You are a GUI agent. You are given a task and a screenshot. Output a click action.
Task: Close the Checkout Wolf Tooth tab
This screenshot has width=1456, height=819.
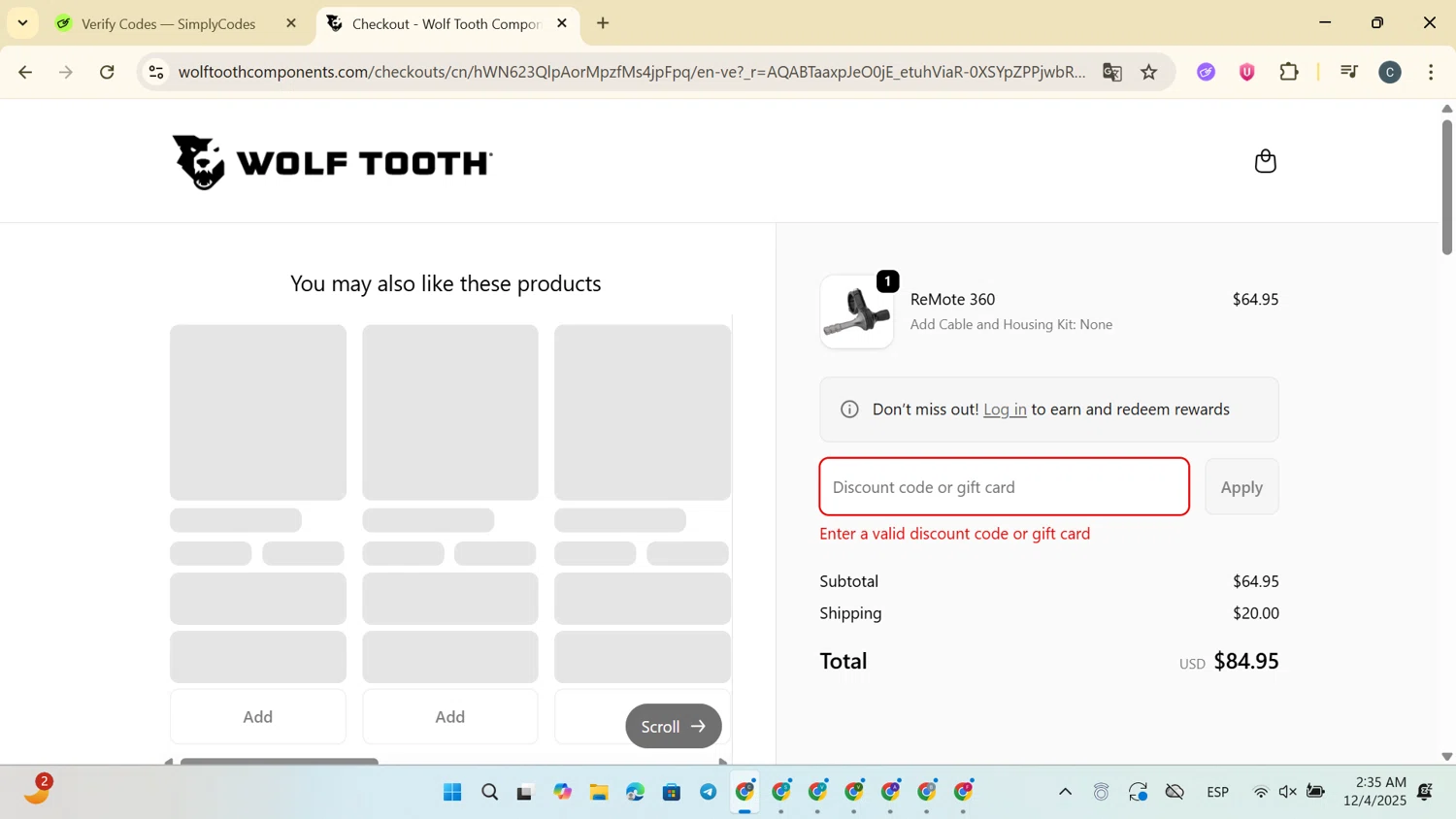tap(562, 23)
